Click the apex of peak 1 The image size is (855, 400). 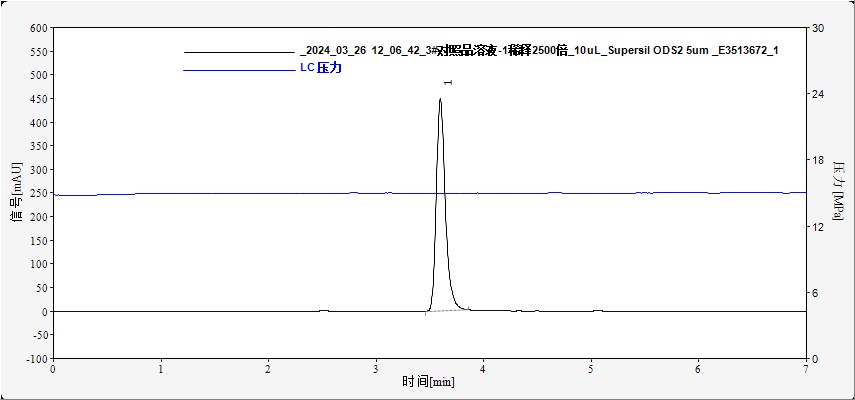tap(440, 99)
